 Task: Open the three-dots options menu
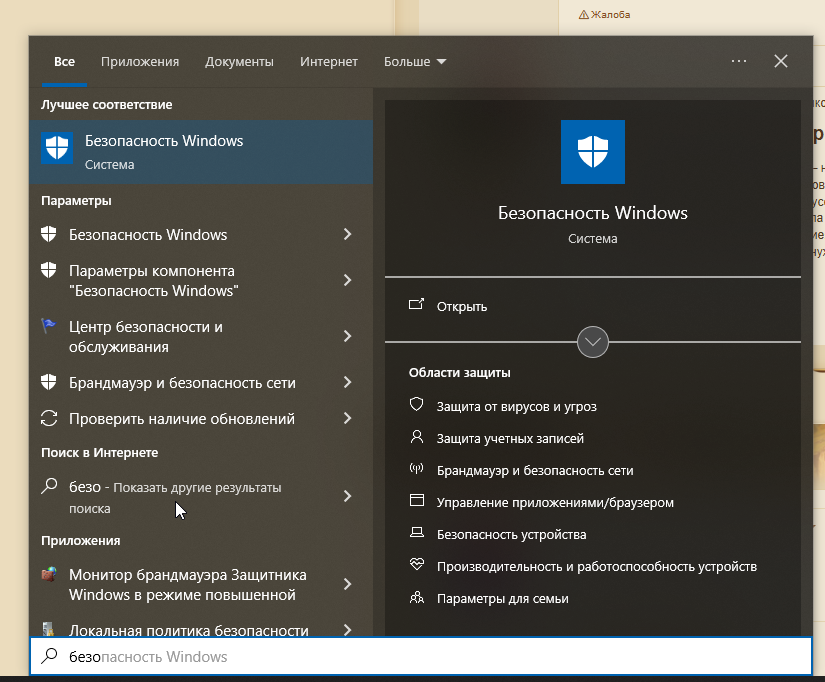[x=739, y=61]
